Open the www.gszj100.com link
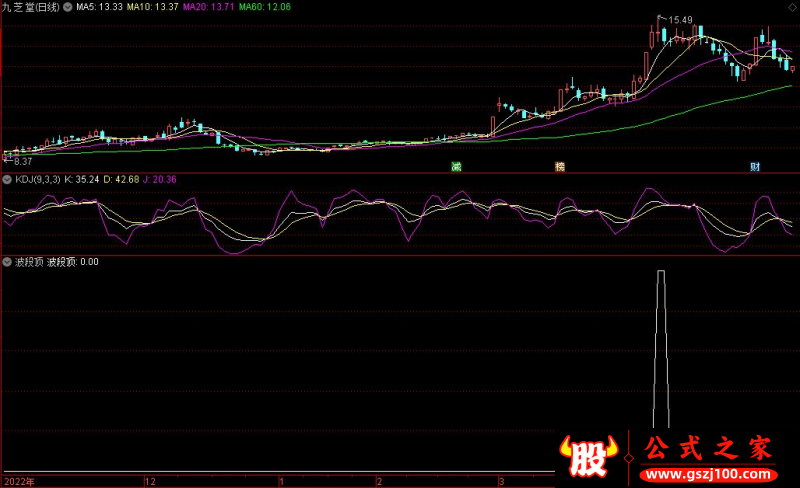This screenshot has width=800, height=488. [x=706, y=472]
